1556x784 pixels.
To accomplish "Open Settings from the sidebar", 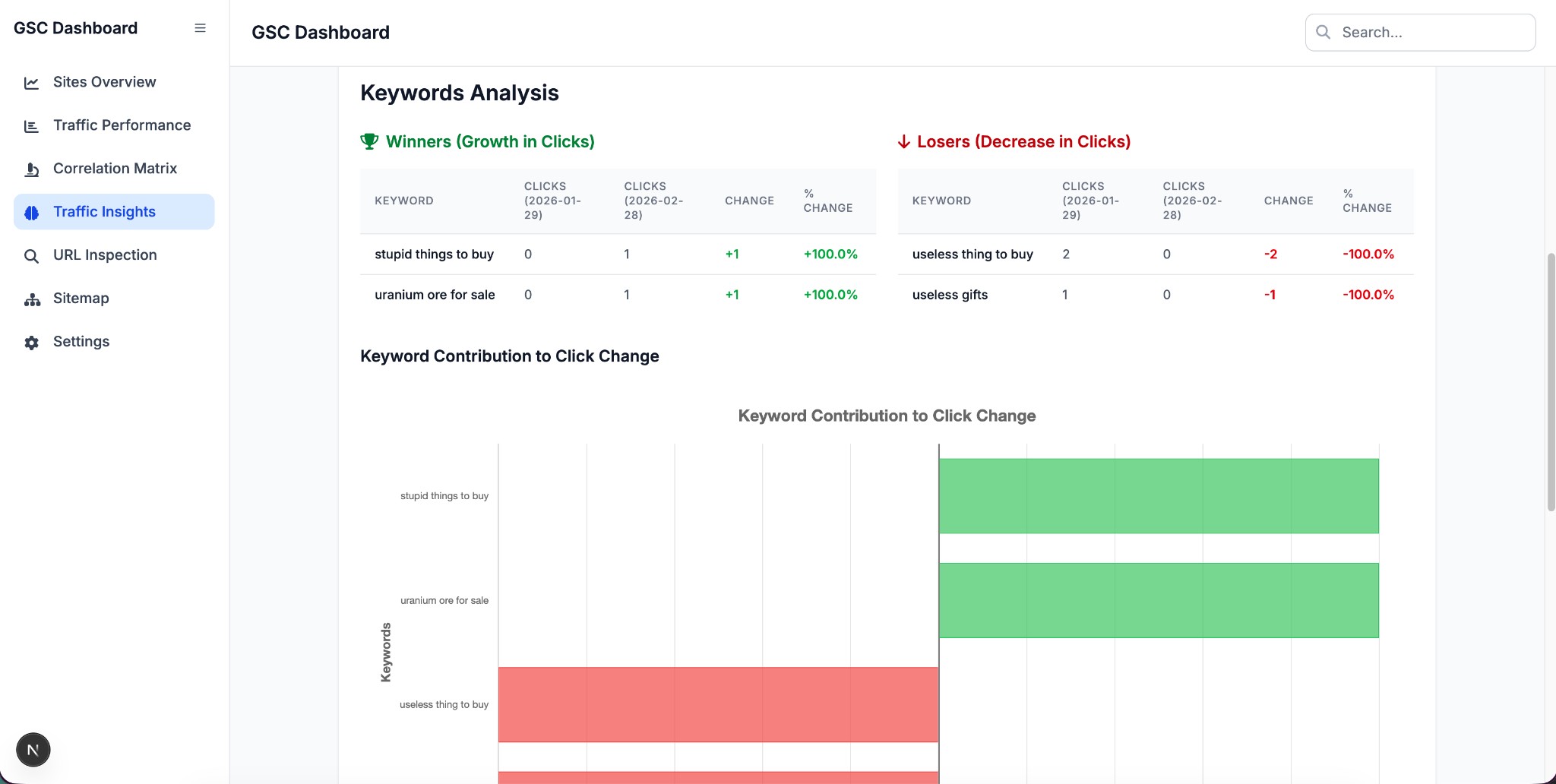I will pos(114,342).
